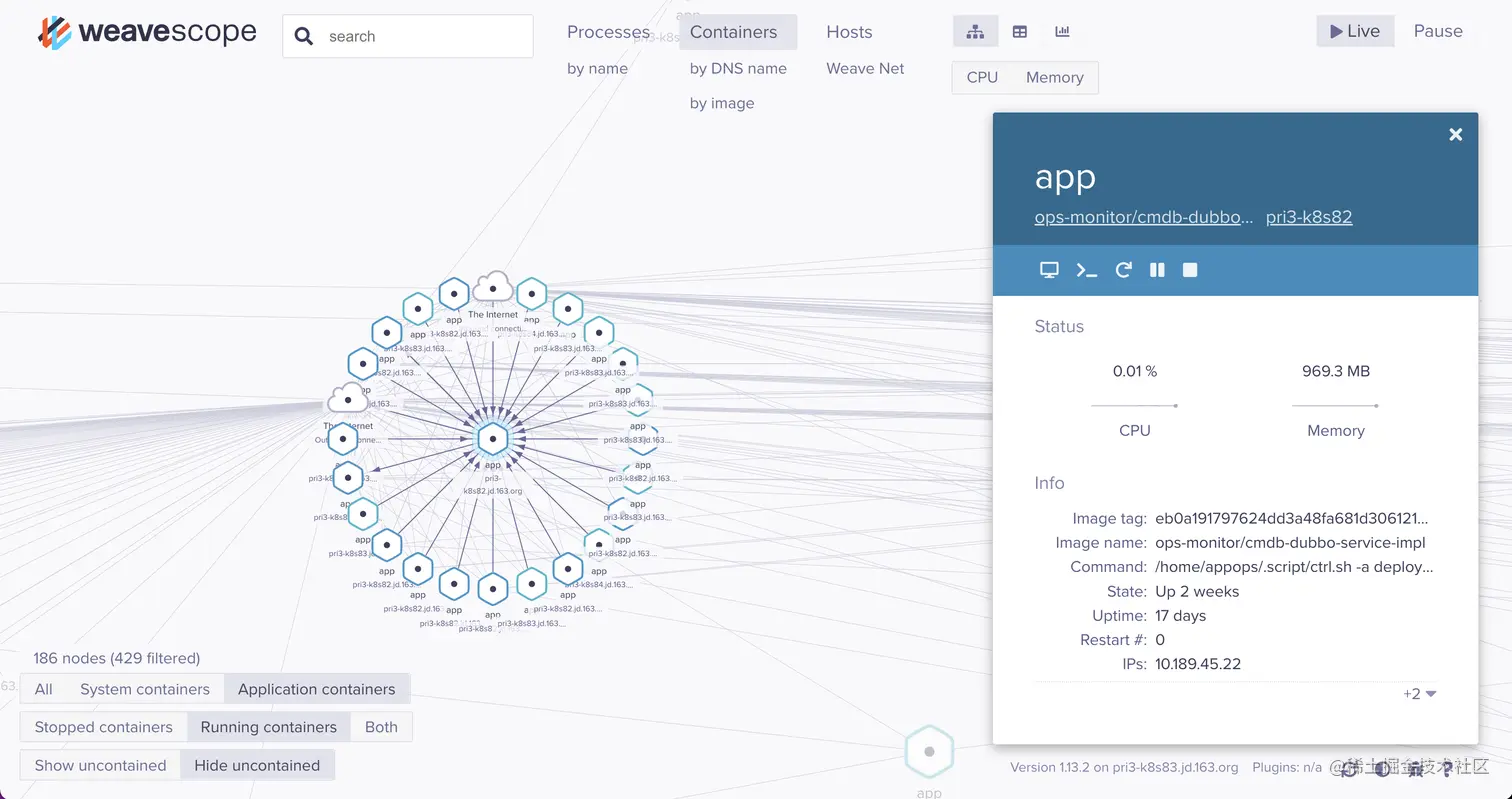This screenshot has width=1512, height=799.
Task: Select Hide uncontained option
Action: (x=257, y=765)
